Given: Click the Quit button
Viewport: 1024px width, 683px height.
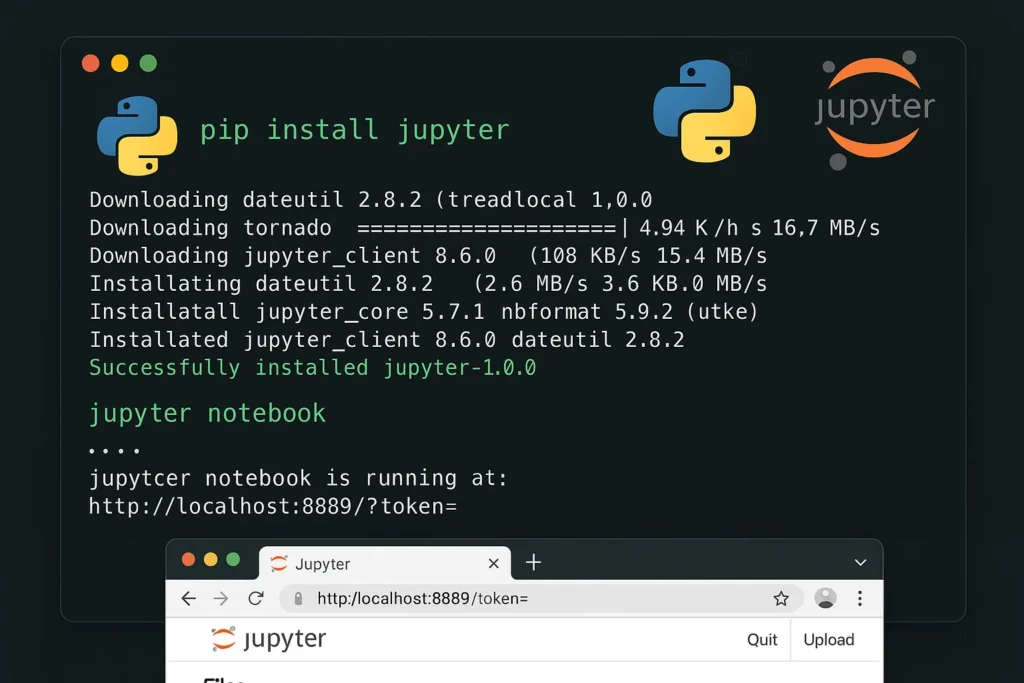Looking at the screenshot, I should [762, 639].
